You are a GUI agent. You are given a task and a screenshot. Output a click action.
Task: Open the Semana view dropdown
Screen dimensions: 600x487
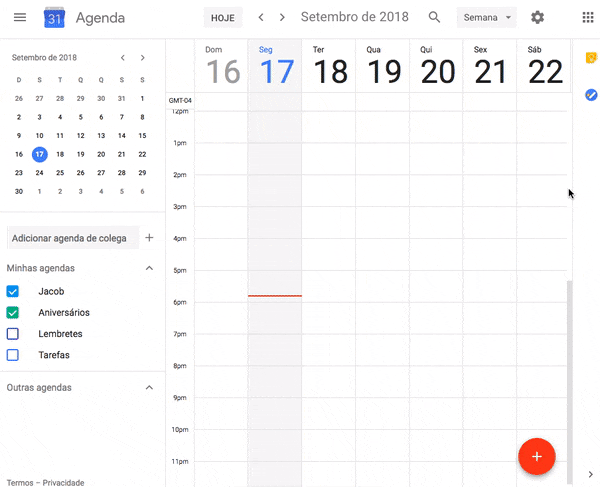click(486, 18)
